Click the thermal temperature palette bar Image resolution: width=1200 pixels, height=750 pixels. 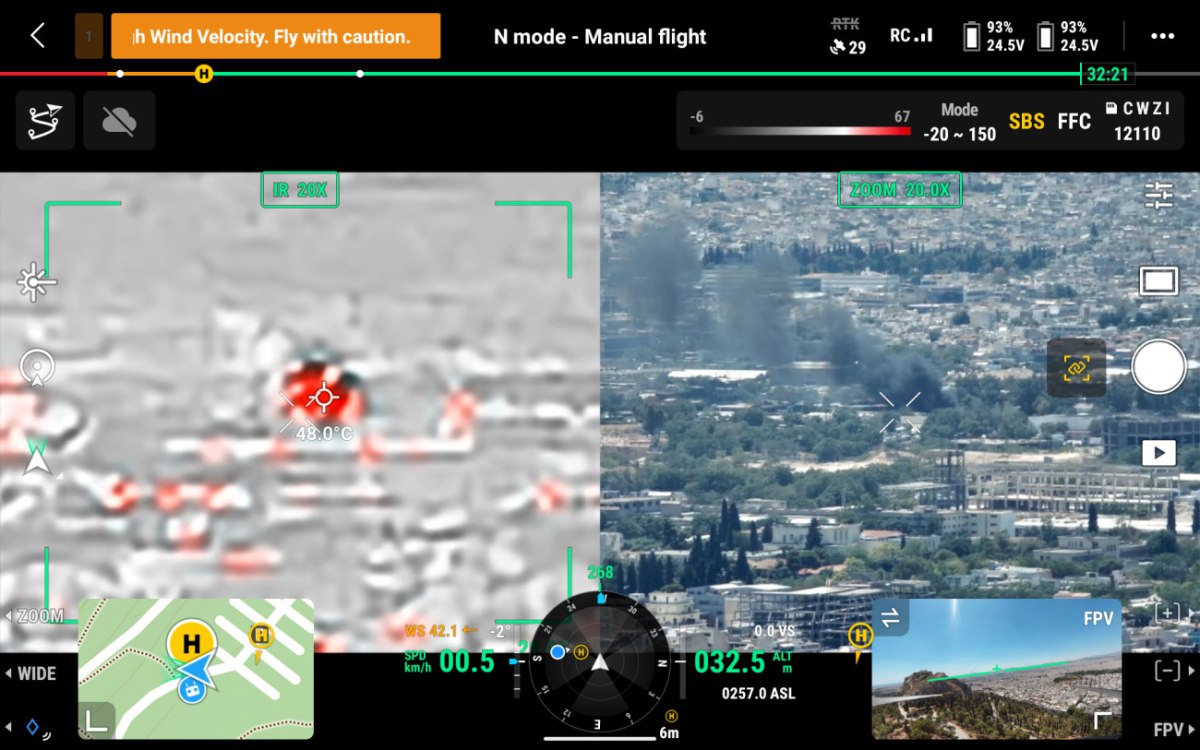point(800,129)
